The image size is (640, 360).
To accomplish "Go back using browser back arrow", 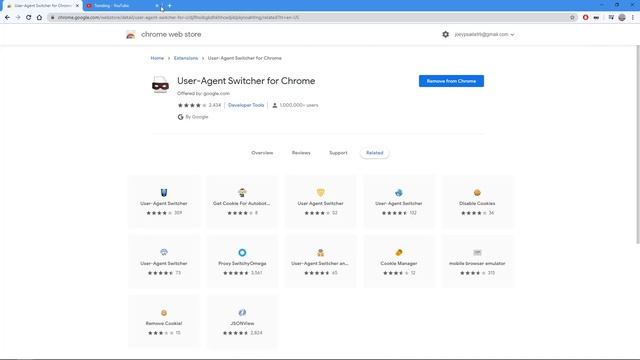I will point(7,18).
